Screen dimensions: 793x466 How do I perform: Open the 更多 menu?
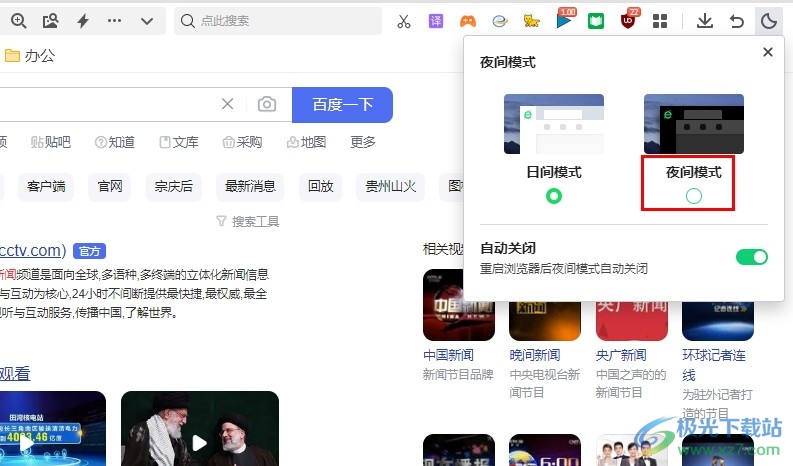(363, 142)
